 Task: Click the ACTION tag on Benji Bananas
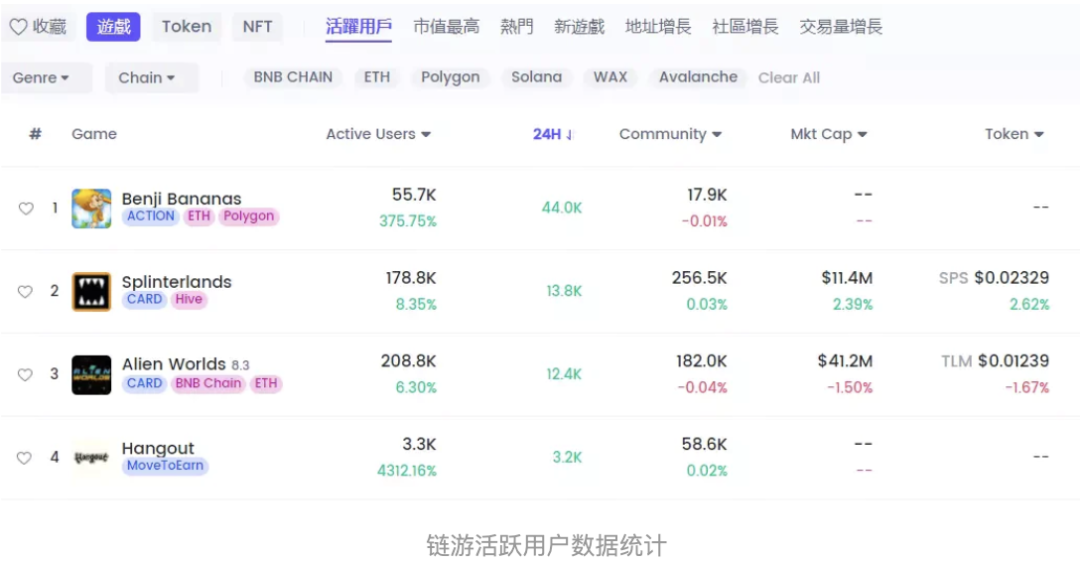pos(151,216)
